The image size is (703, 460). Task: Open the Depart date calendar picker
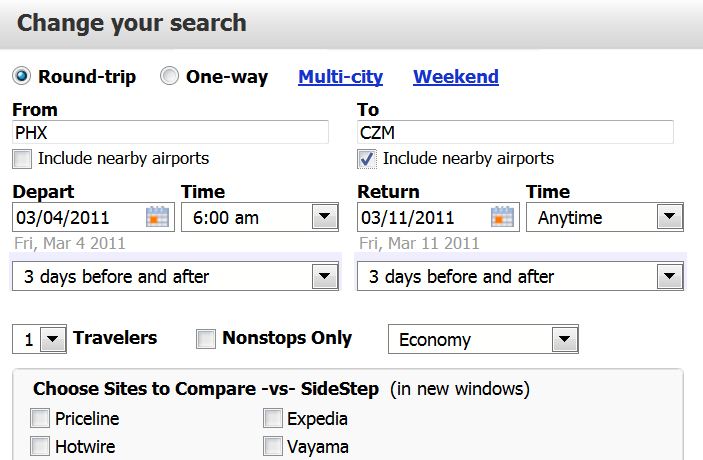[x=158, y=217]
